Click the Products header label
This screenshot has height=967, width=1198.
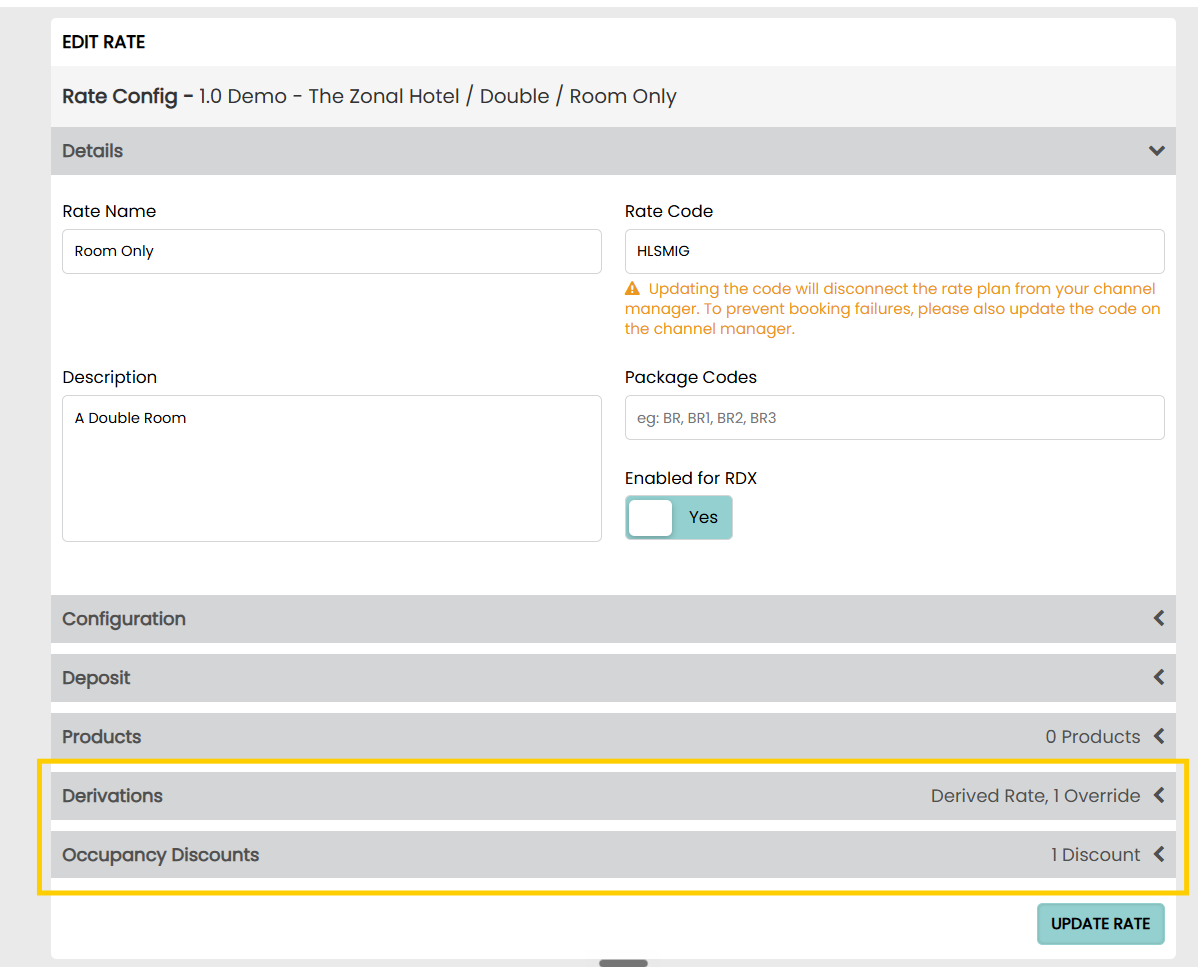102,736
